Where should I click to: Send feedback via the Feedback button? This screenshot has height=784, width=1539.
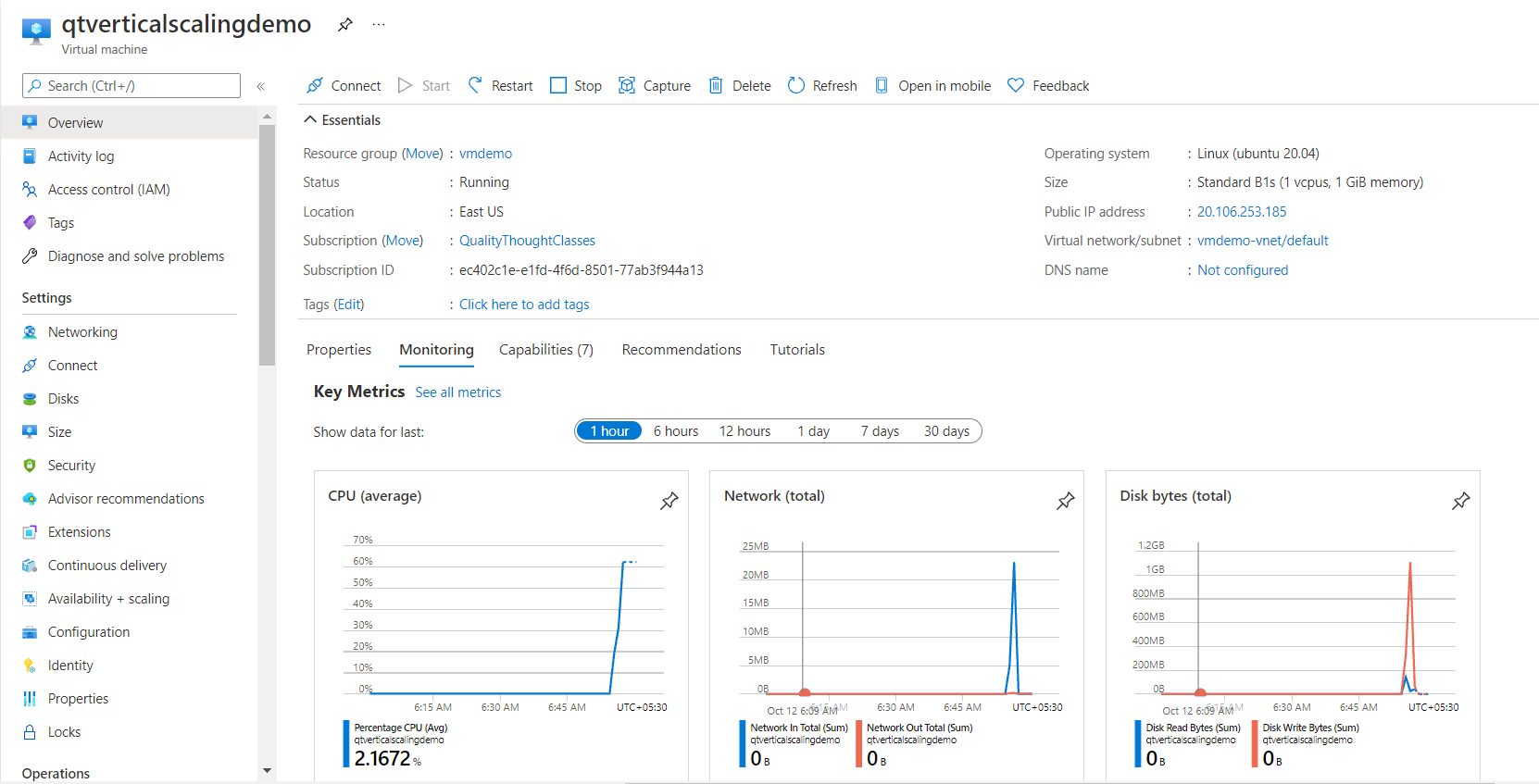1048,86
